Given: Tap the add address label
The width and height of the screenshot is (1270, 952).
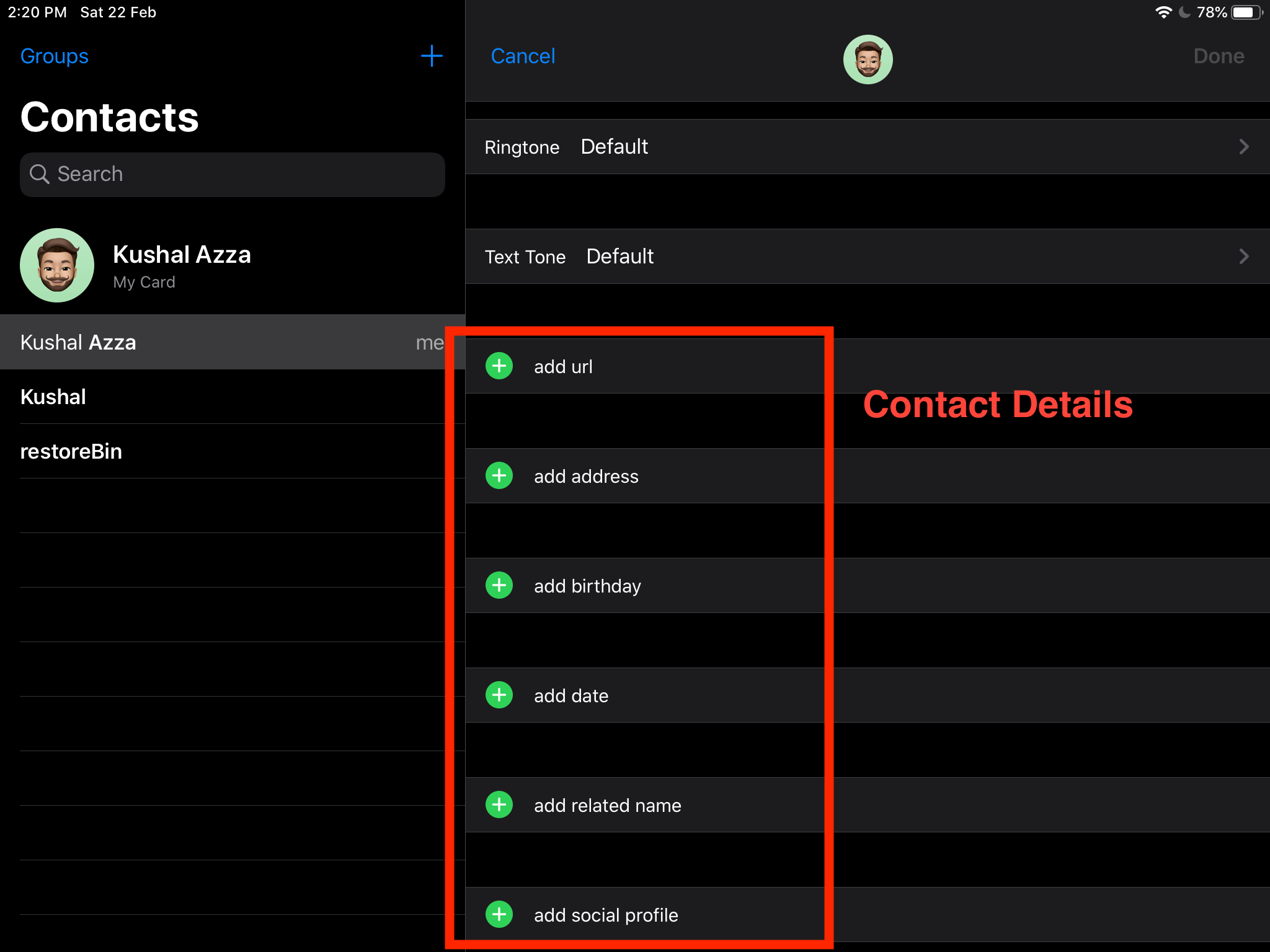Looking at the screenshot, I should pyautogui.click(x=586, y=476).
